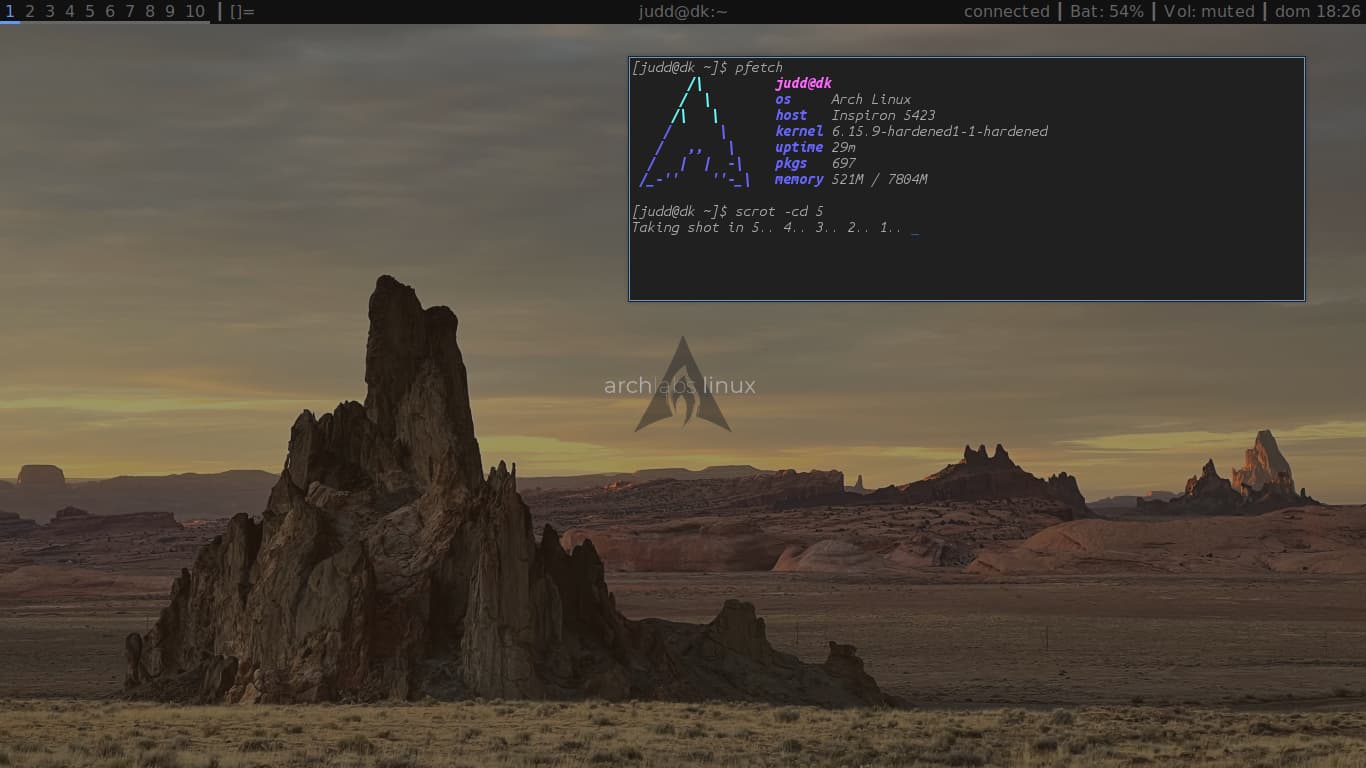Click the Bat: 54% battery status

[x=1107, y=12]
